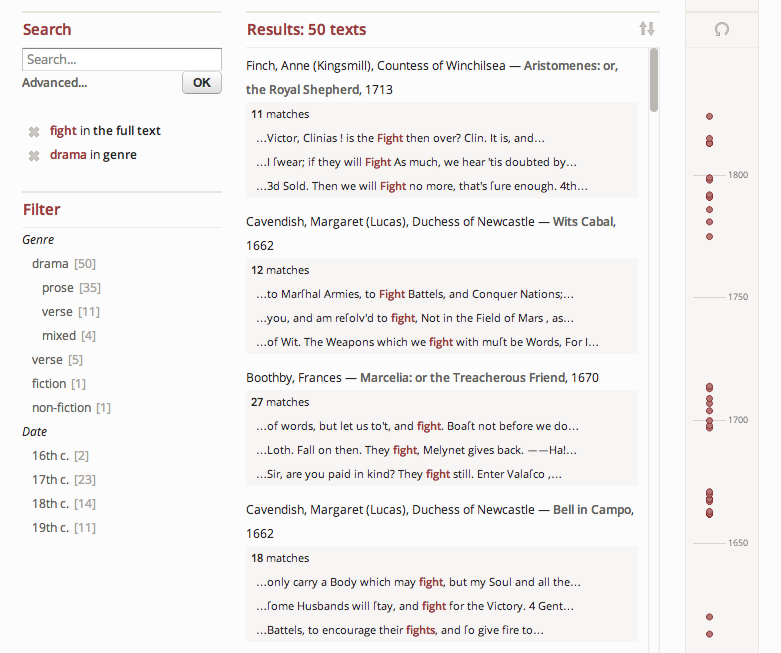Viewport: 781px width, 653px height.
Task: Click the timeline dot at 1800
Action: pos(709,179)
